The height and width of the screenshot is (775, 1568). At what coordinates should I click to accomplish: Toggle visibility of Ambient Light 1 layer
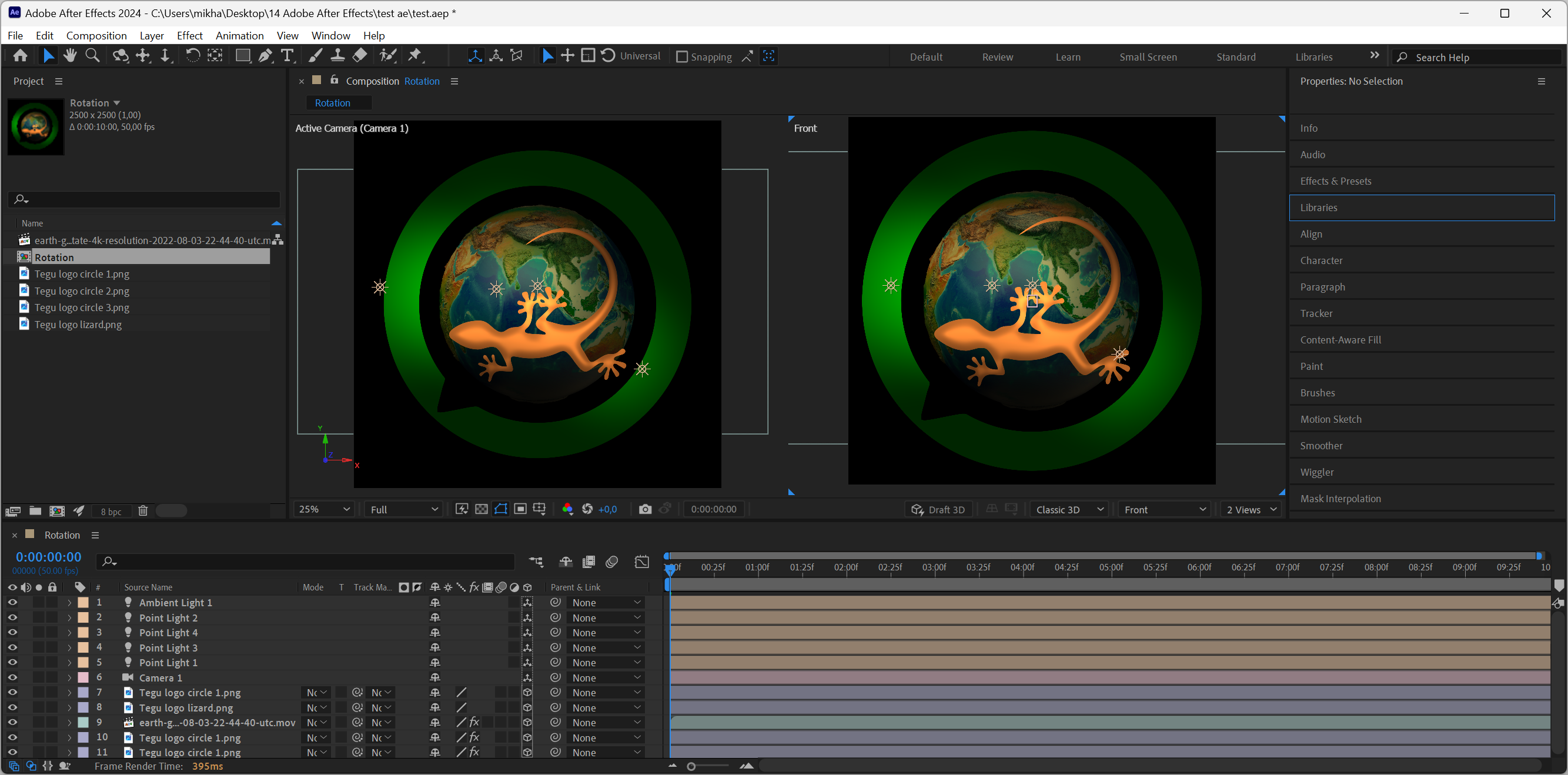click(x=12, y=602)
